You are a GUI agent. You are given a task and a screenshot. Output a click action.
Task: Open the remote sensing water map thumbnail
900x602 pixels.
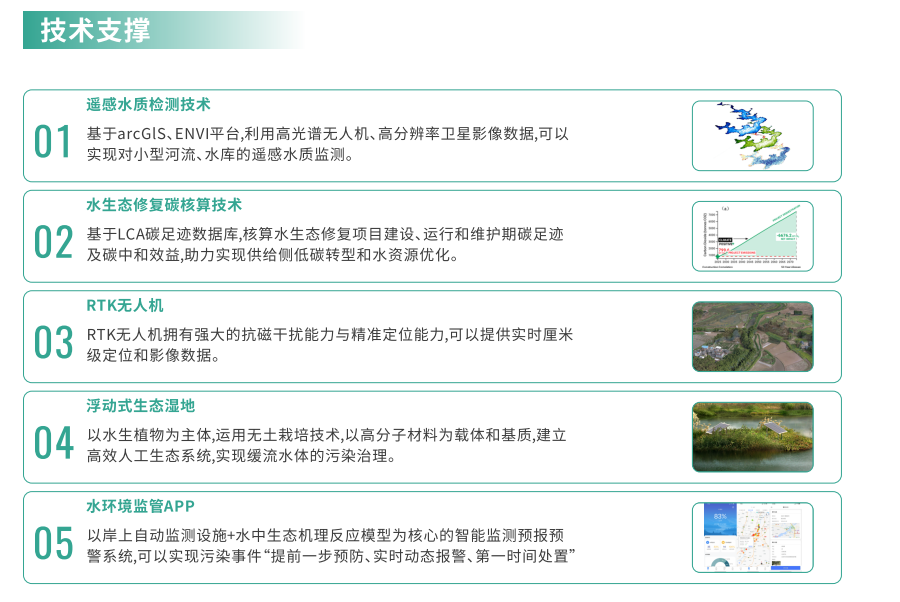pos(752,135)
